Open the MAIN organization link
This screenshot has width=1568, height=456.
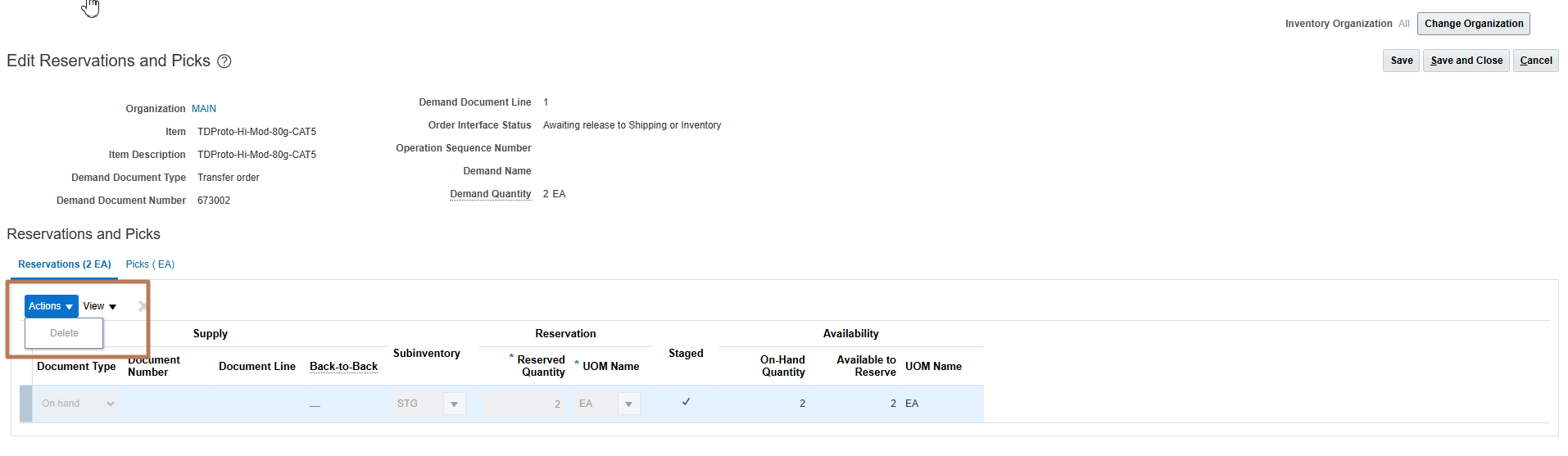pyautogui.click(x=204, y=109)
